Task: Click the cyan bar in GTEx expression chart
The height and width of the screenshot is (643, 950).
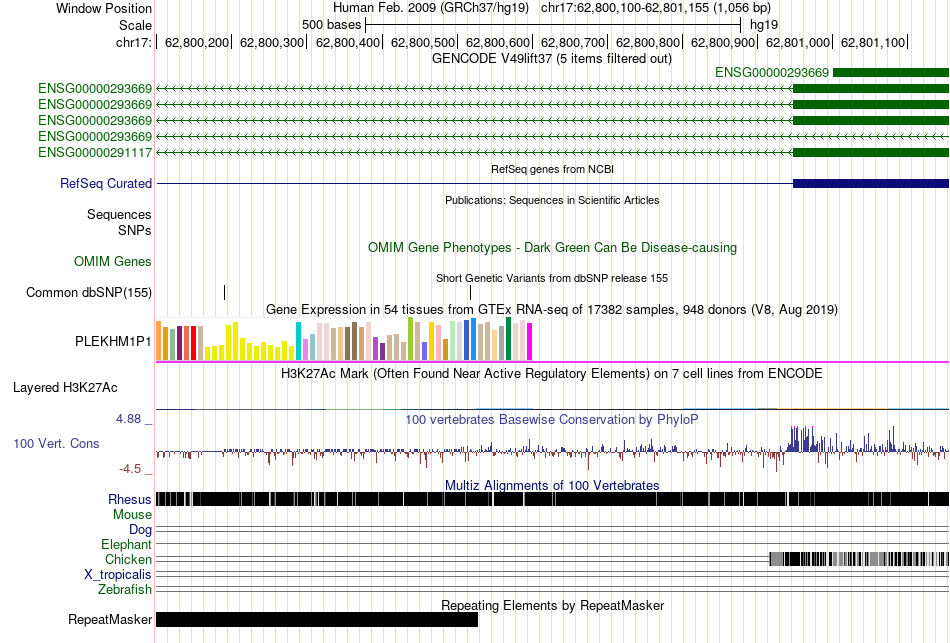Action: click(x=299, y=342)
